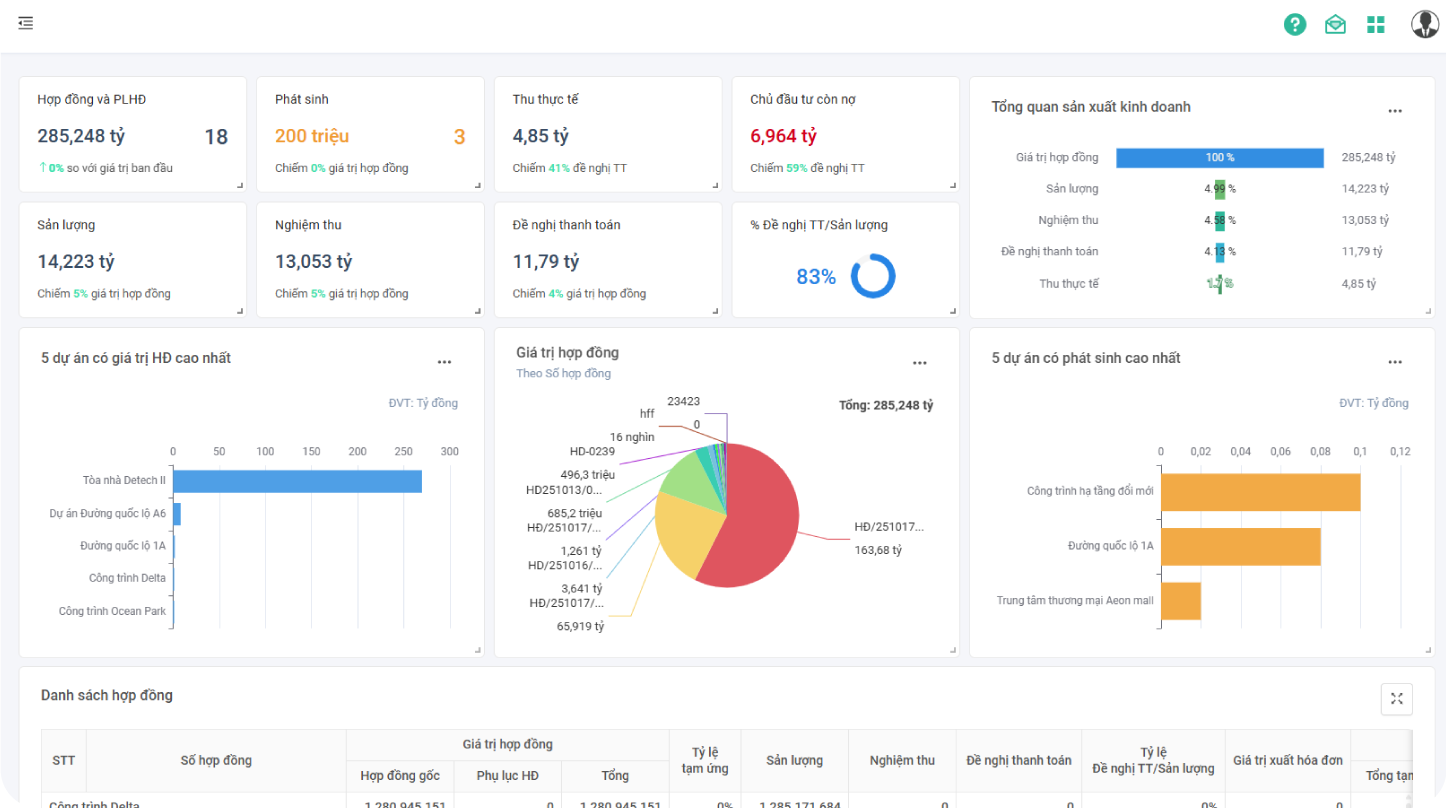
Task: Open the help question mark icon
Action: [x=1295, y=25]
